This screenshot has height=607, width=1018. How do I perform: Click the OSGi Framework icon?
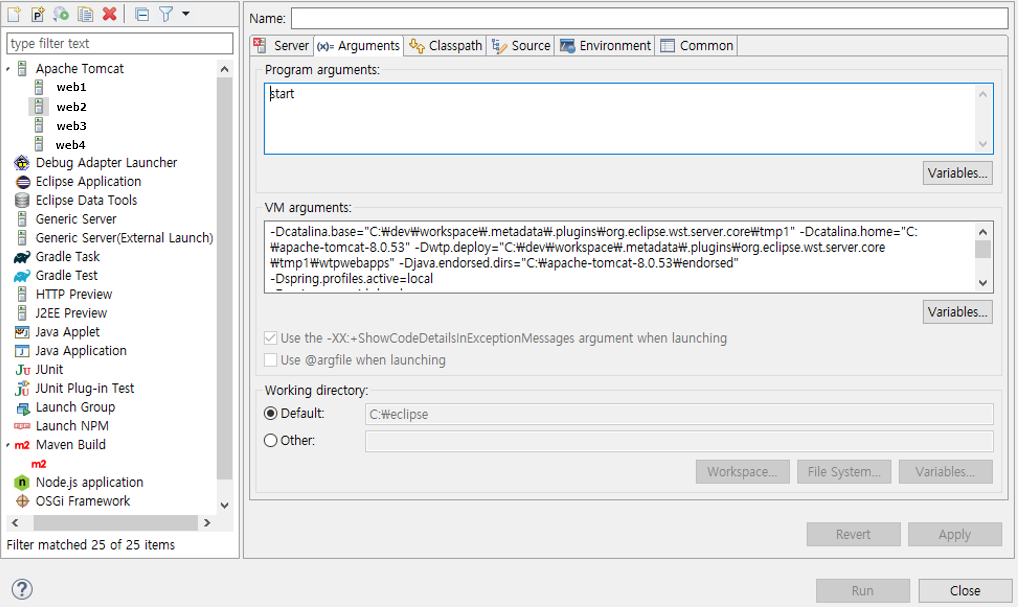click(x=23, y=501)
